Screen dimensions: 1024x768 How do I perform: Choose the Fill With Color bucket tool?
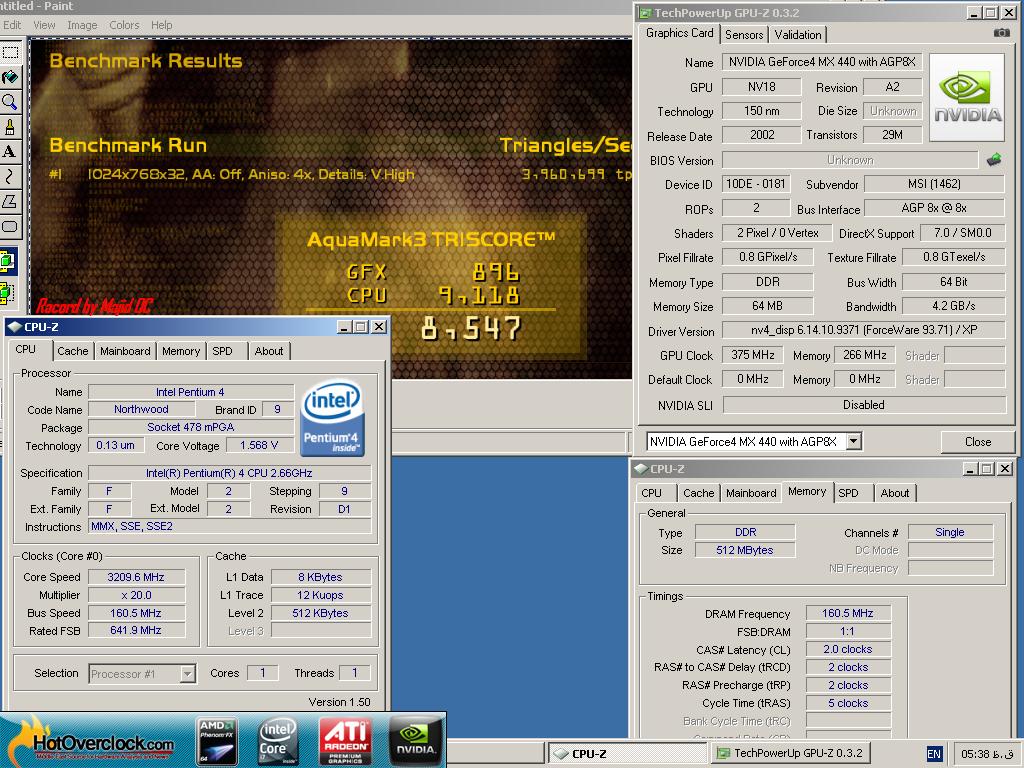coord(10,77)
